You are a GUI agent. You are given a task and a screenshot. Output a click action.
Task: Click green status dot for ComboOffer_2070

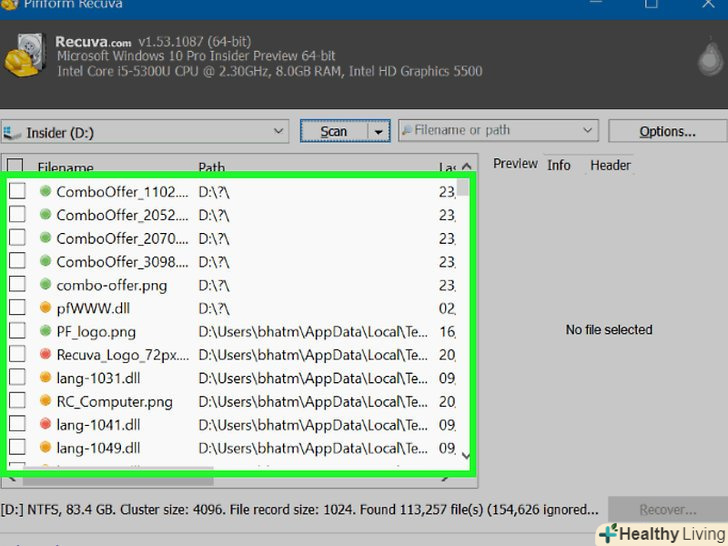[x=45, y=237]
